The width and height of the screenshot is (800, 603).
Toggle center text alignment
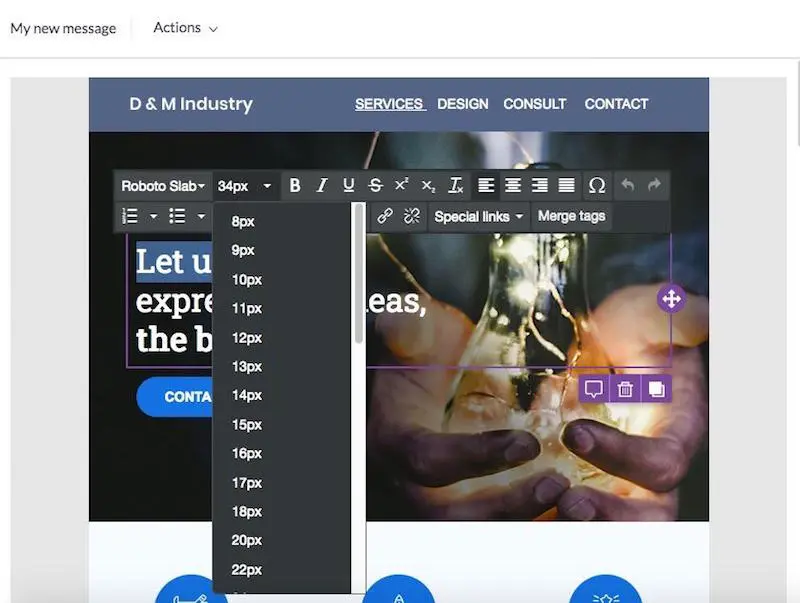click(513, 185)
